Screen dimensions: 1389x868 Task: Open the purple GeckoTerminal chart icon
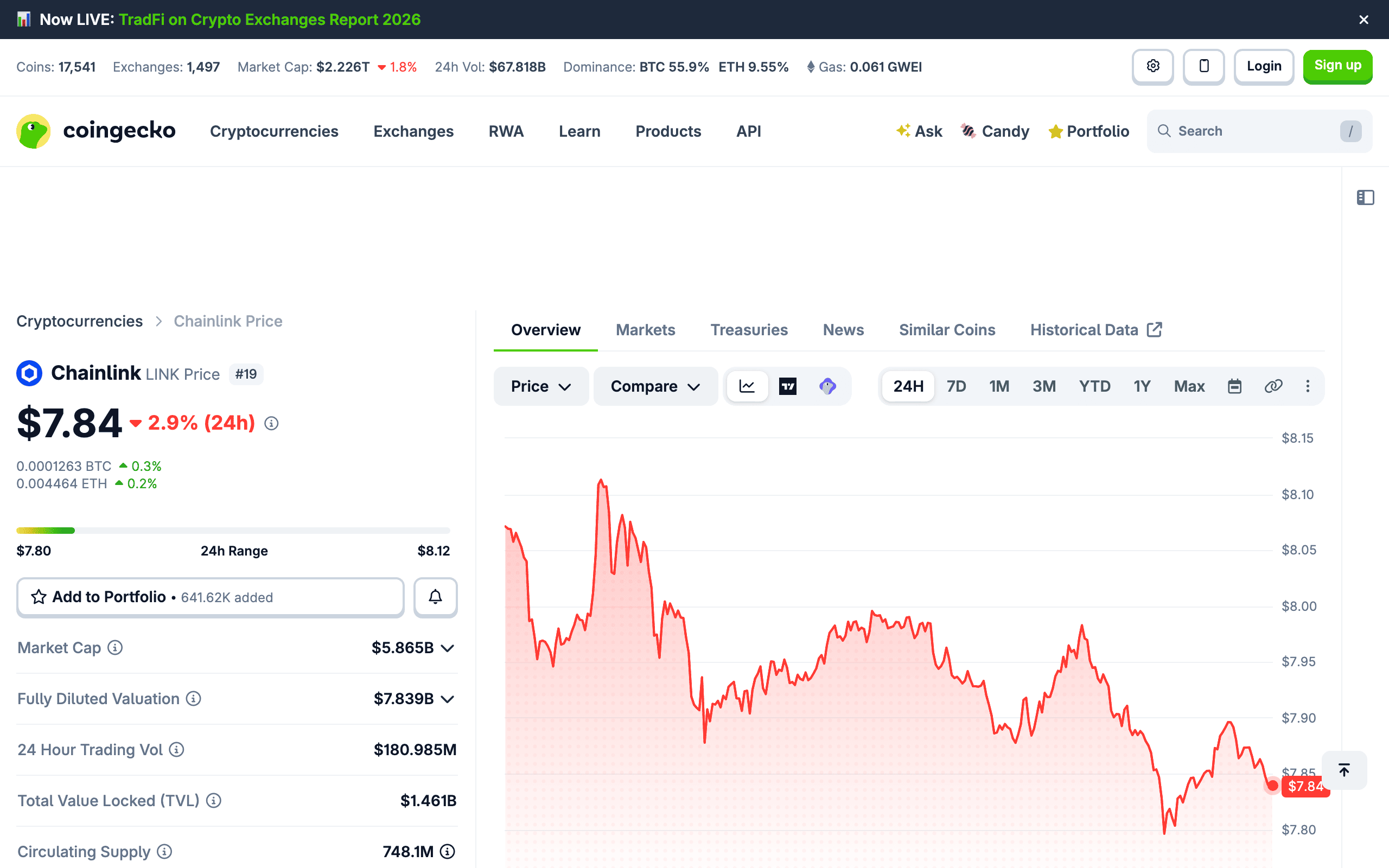pyautogui.click(x=827, y=386)
